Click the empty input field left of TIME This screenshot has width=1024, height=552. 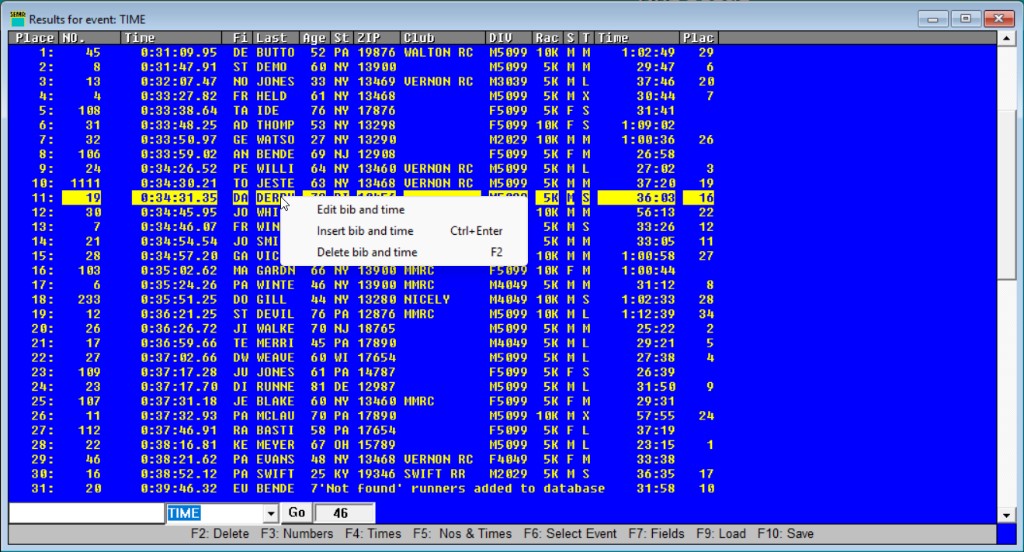86,513
